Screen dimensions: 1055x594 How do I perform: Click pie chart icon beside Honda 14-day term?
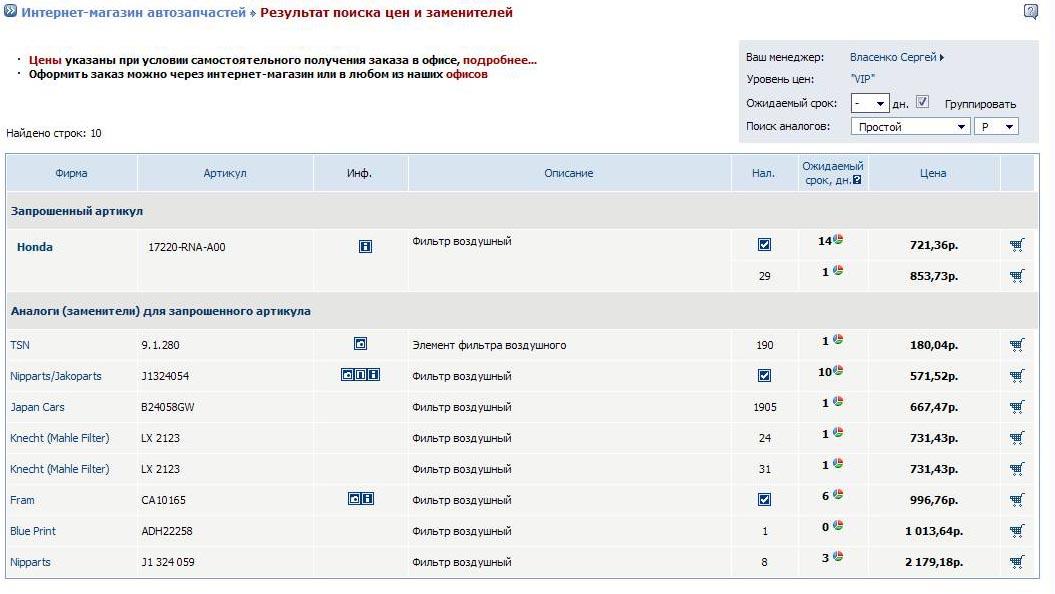point(838,239)
